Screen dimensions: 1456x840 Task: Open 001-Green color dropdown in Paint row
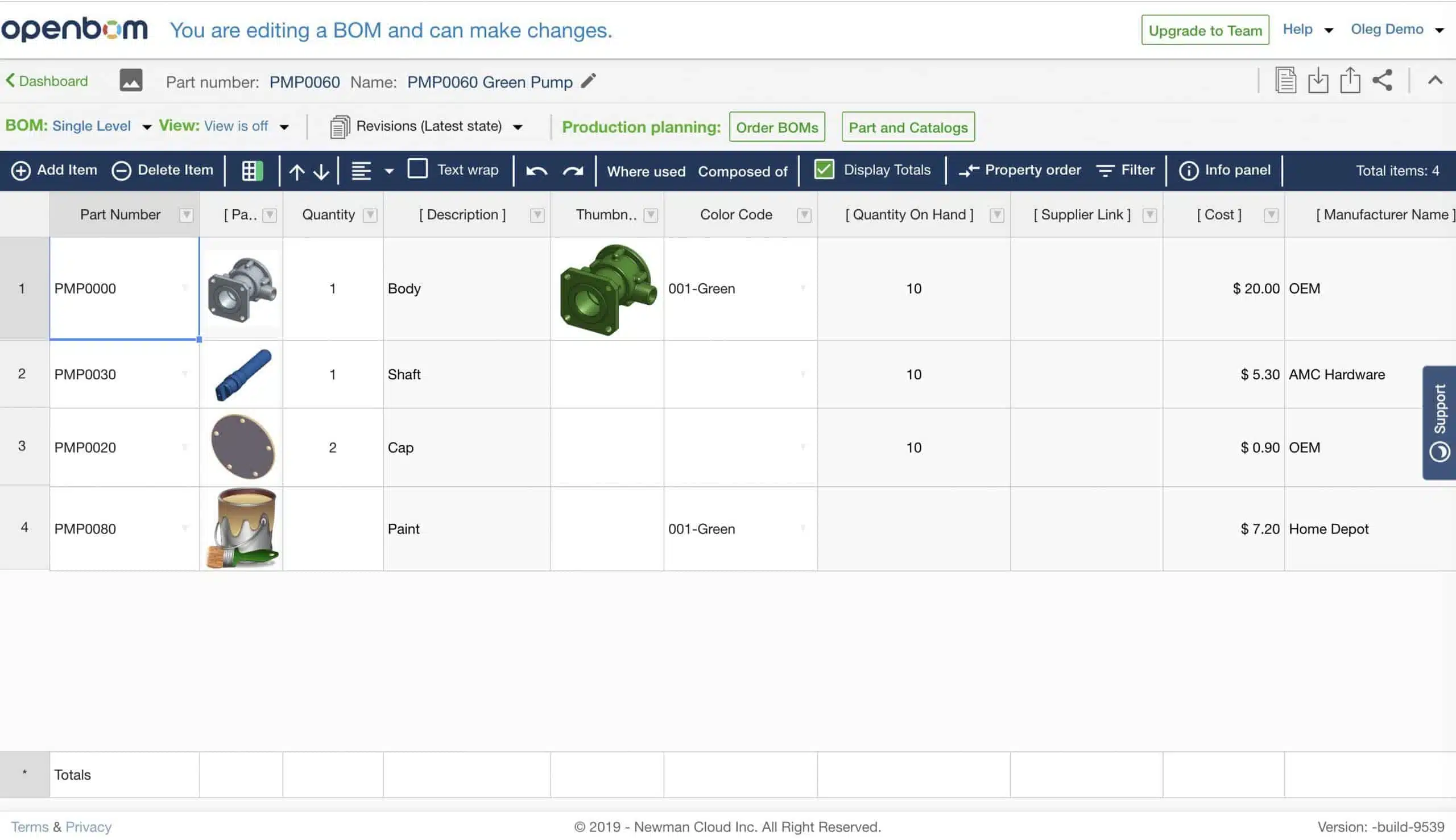click(x=803, y=528)
